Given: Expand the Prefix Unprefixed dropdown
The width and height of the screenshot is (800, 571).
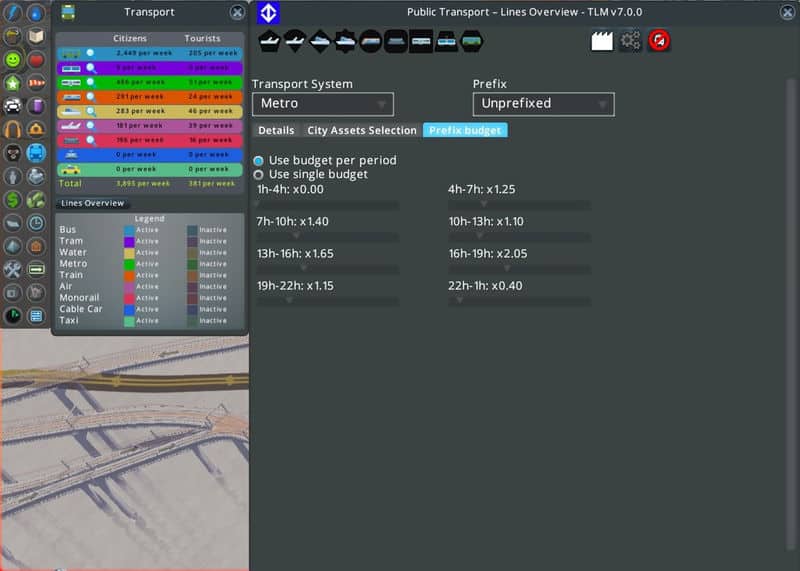Looking at the screenshot, I should 543,104.
